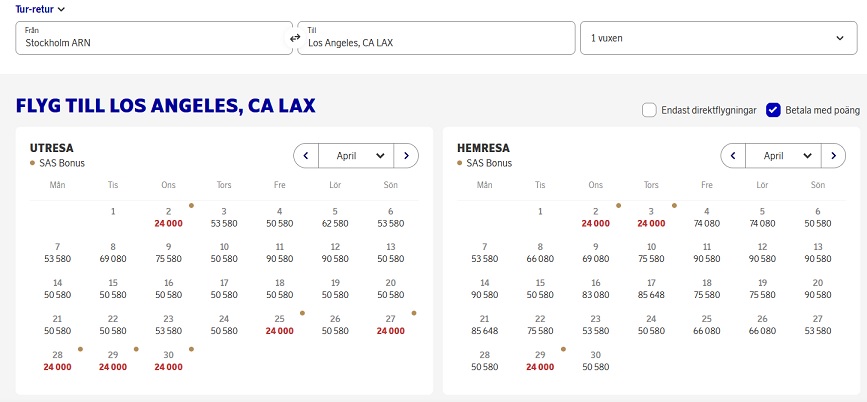Choose April 29 return date
The width and height of the screenshot is (867, 402).
540,361
